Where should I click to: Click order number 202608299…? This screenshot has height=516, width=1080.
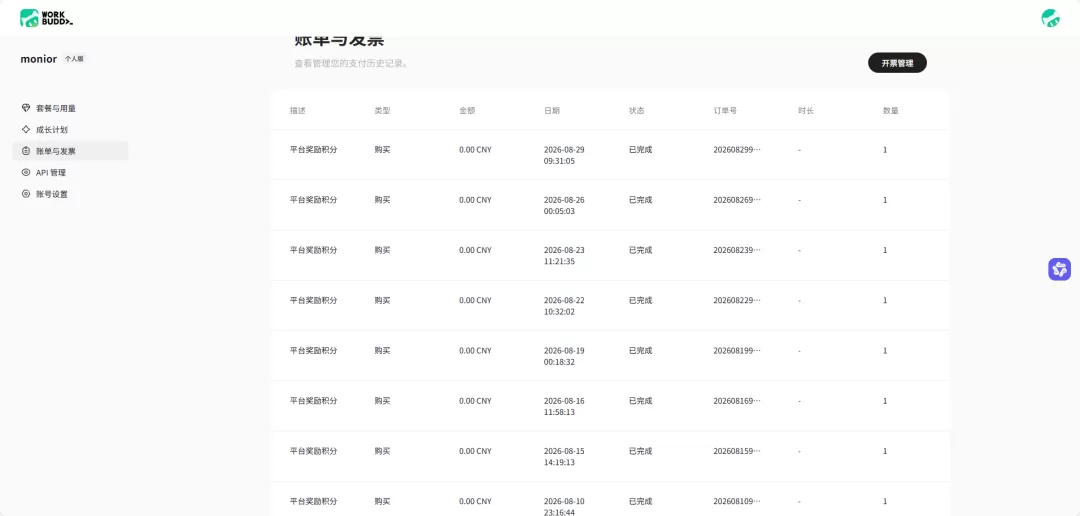[737, 149]
